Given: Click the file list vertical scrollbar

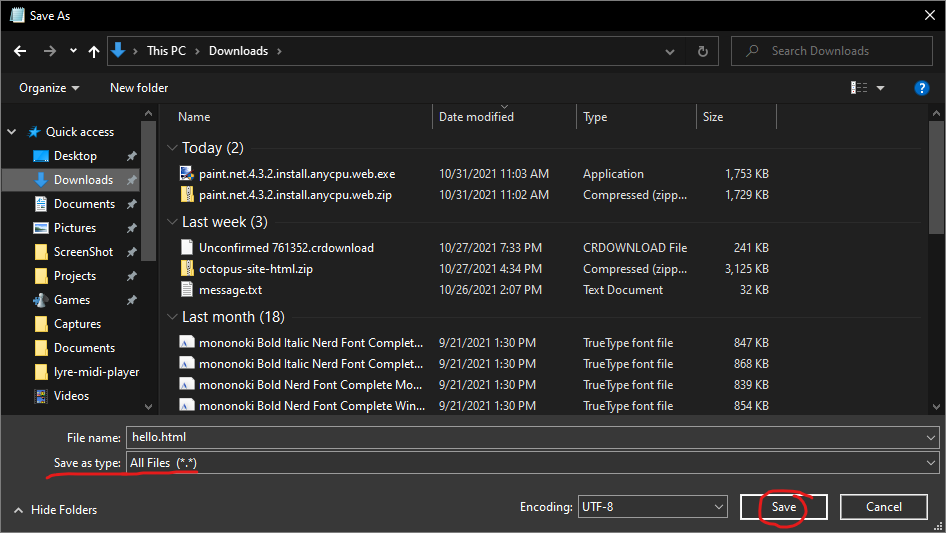Looking at the screenshot, I should point(936,177).
